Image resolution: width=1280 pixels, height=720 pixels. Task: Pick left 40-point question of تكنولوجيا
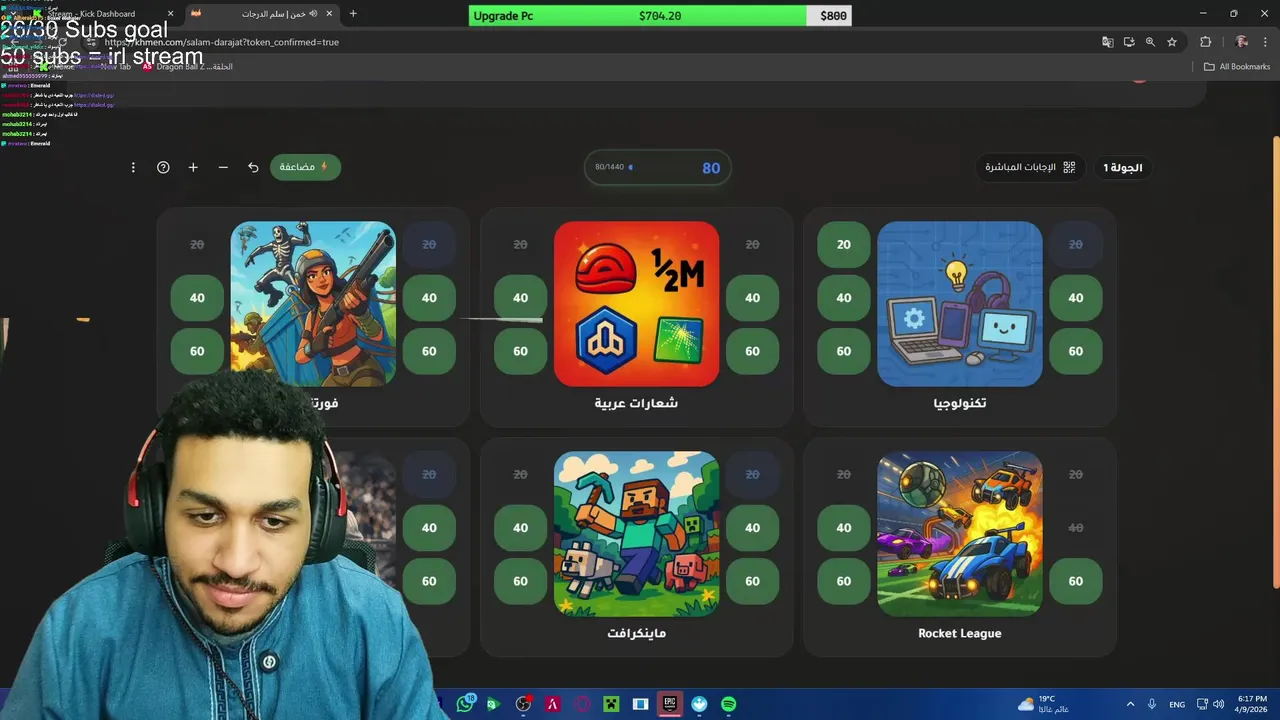[844, 298]
